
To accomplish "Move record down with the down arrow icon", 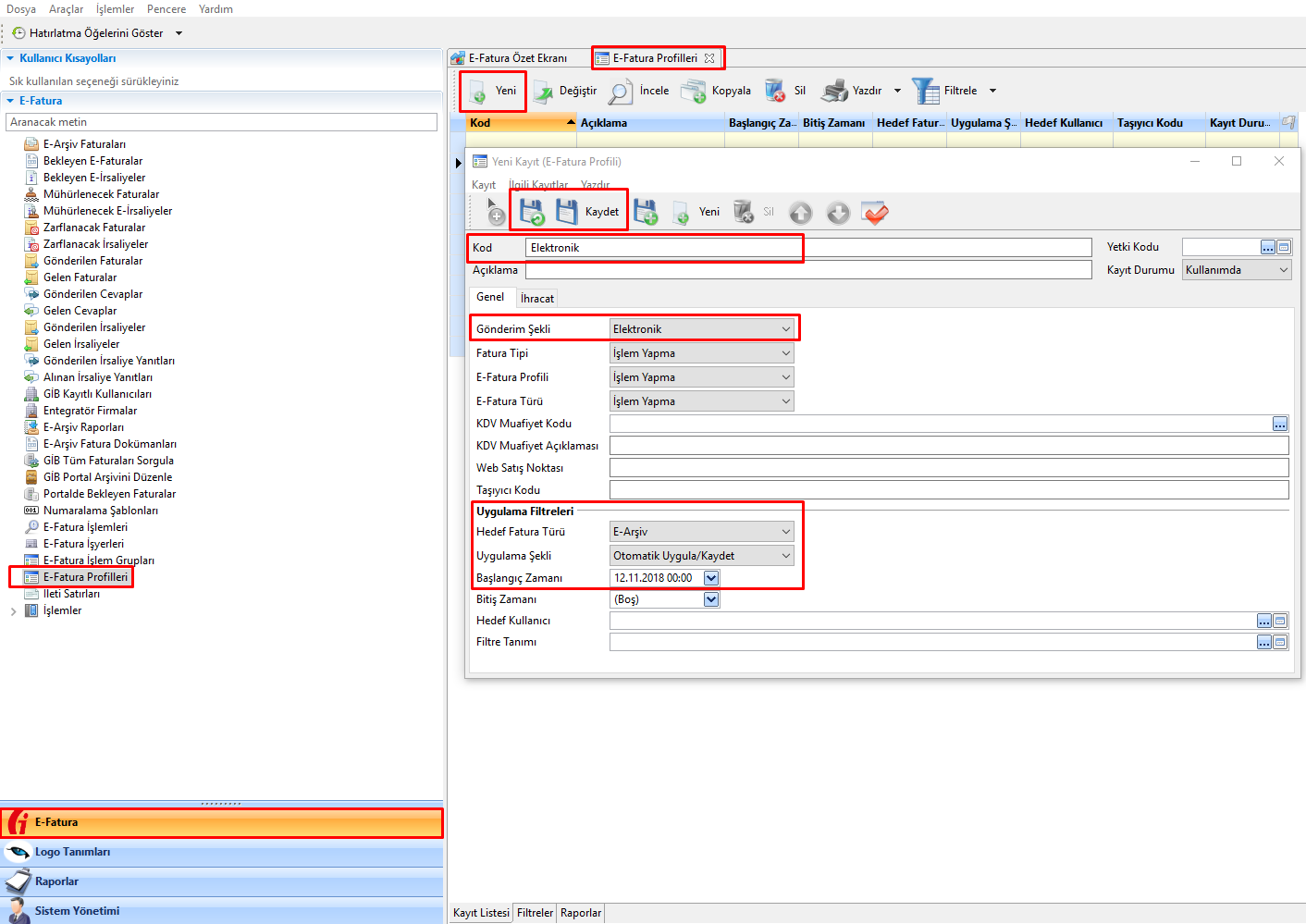I will click(838, 213).
